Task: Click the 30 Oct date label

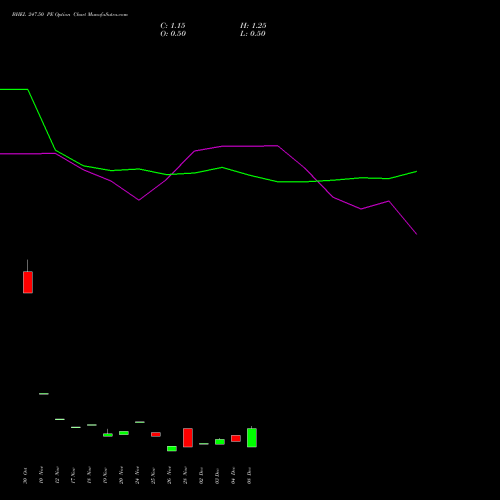Action: click(25, 476)
